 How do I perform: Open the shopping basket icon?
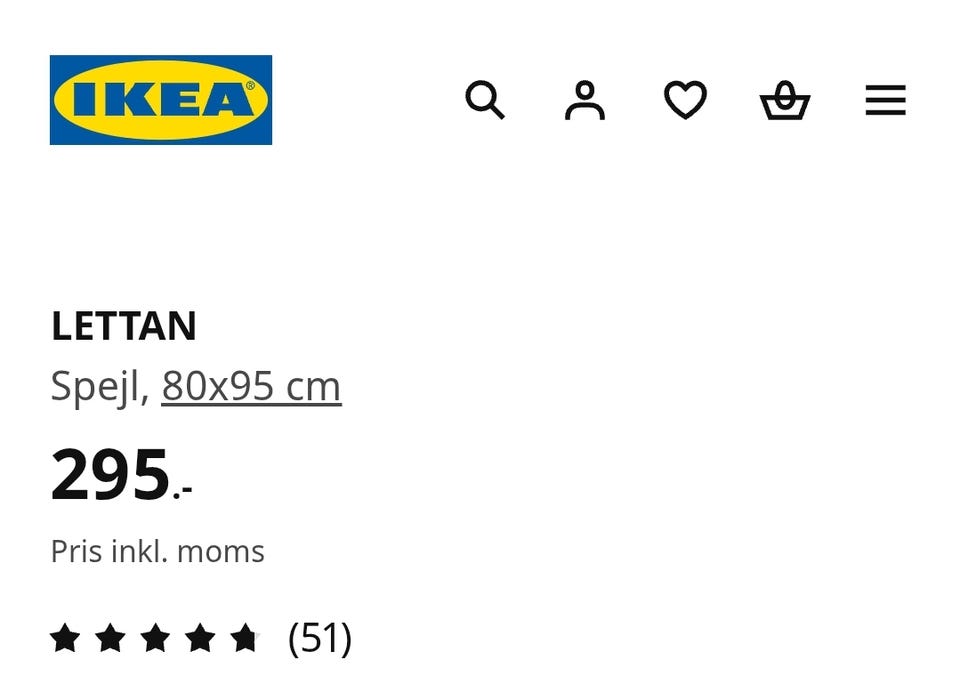785,100
